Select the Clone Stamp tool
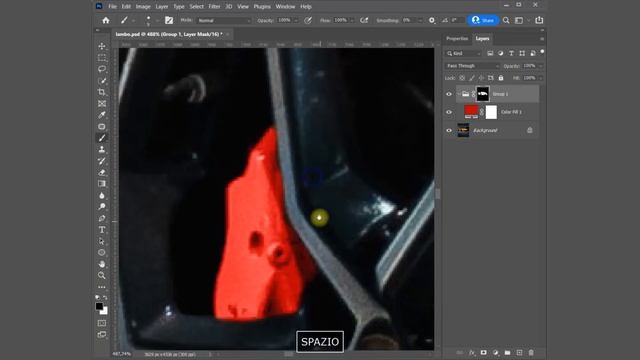 (102, 149)
